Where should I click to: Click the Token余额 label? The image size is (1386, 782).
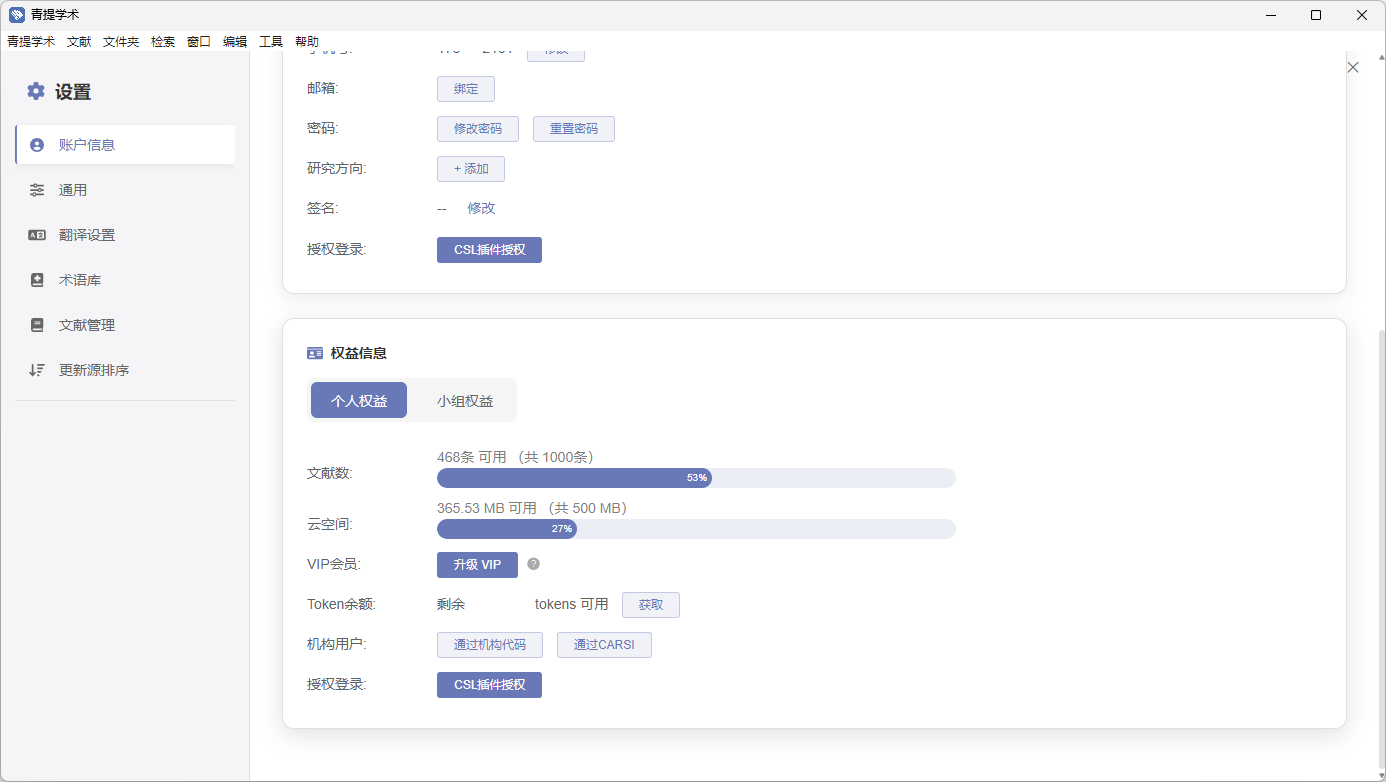tap(341, 604)
